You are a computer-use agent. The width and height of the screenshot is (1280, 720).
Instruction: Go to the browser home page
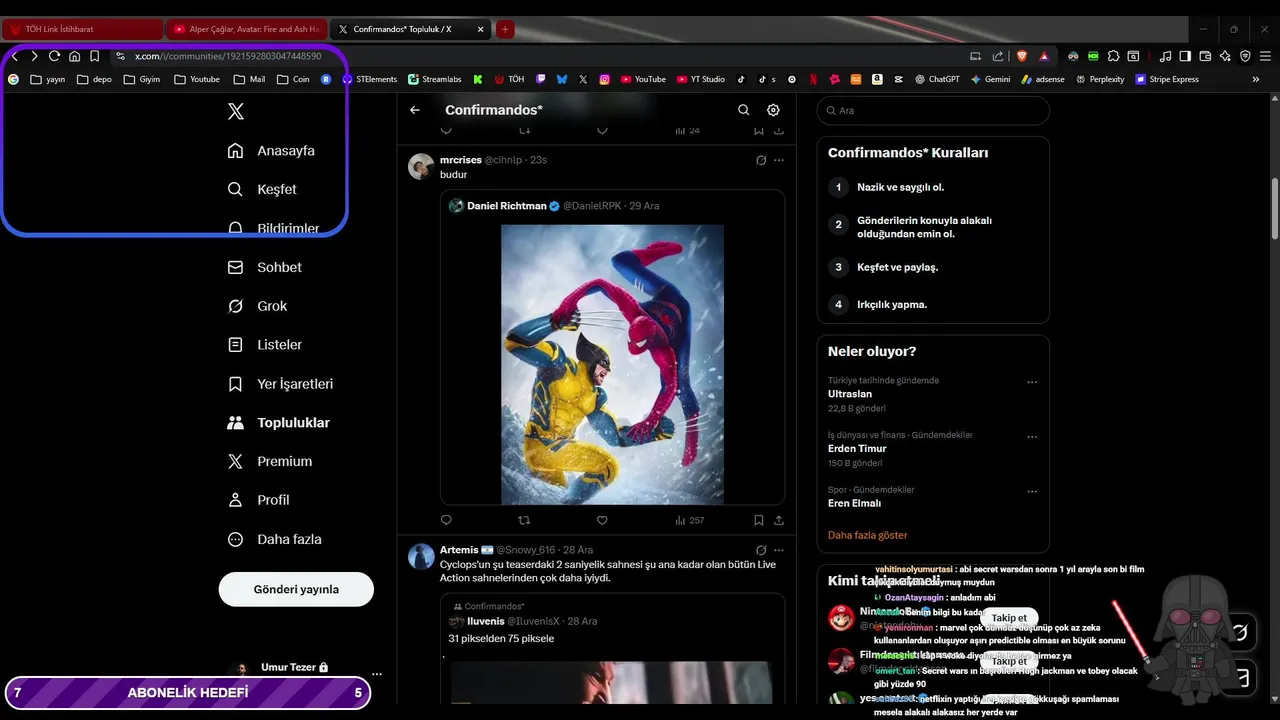click(74, 56)
